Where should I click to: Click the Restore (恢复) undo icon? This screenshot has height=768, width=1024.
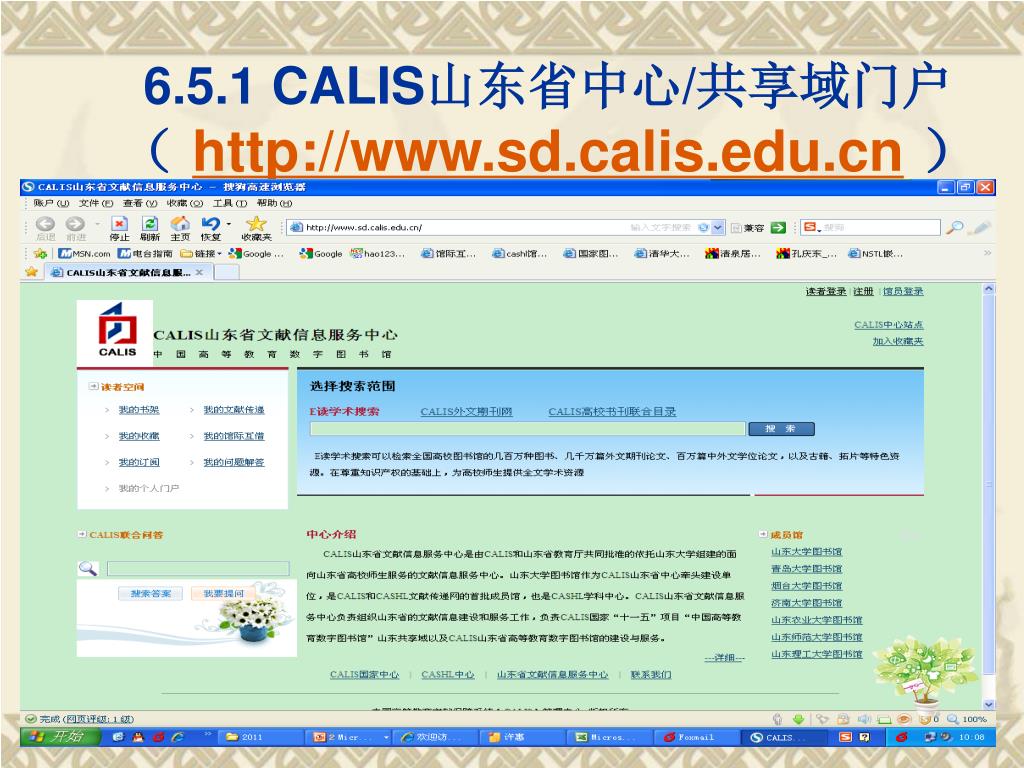tap(210, 224)
